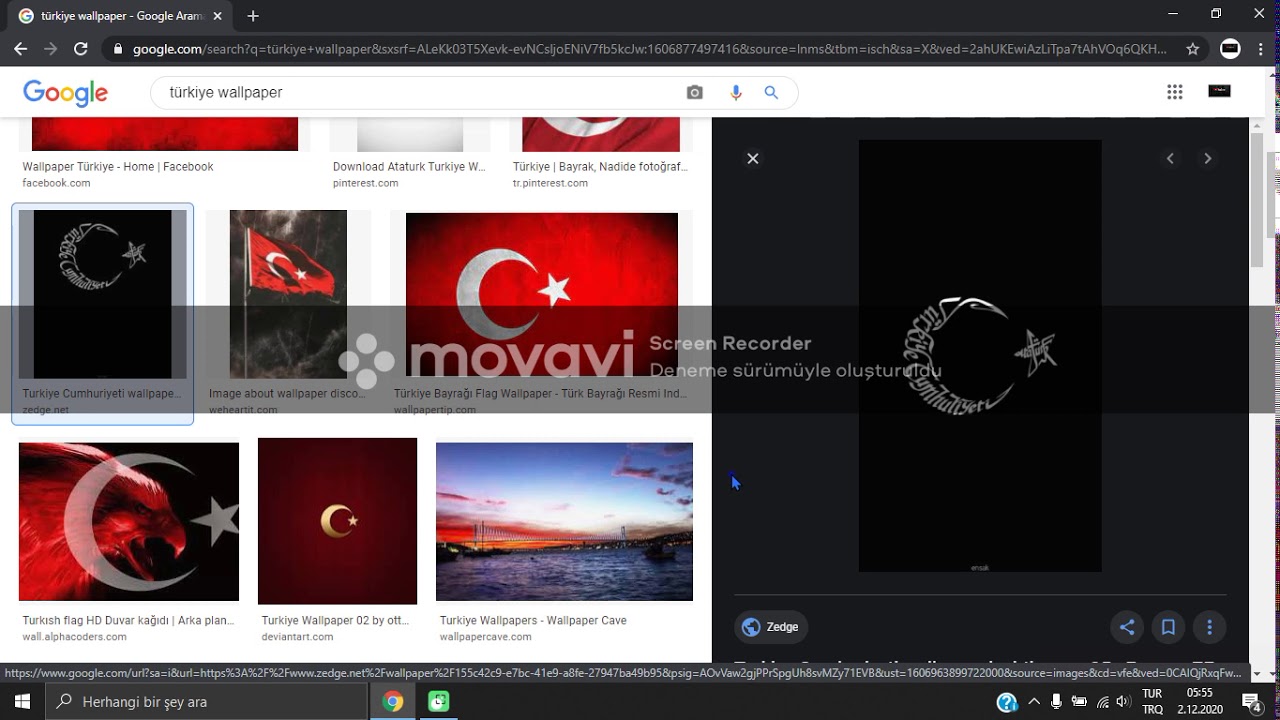Reload the Google search page
Image resolution: width=1280 pixels, height=720 pixels.
pyautogui.click(x=81, y=48)
